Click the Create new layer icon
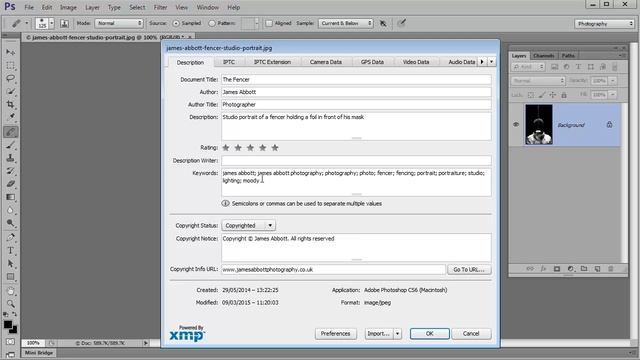 click(x=598, y=269)
